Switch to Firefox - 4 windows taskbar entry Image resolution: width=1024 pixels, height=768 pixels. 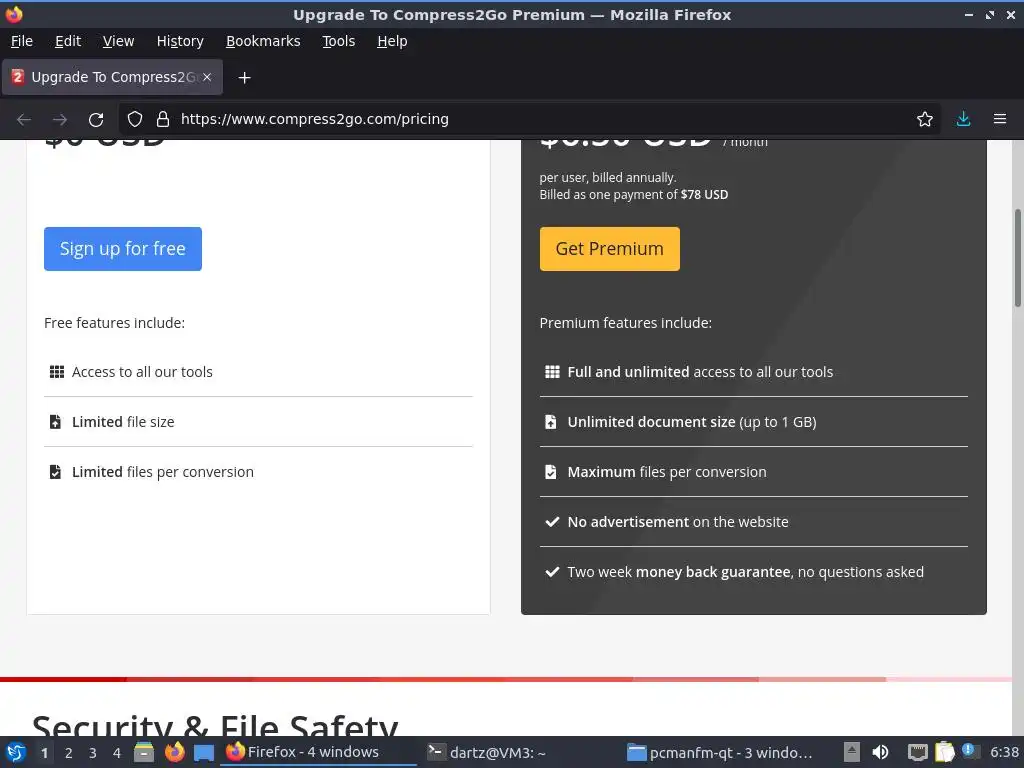click(x=319, y=752)
